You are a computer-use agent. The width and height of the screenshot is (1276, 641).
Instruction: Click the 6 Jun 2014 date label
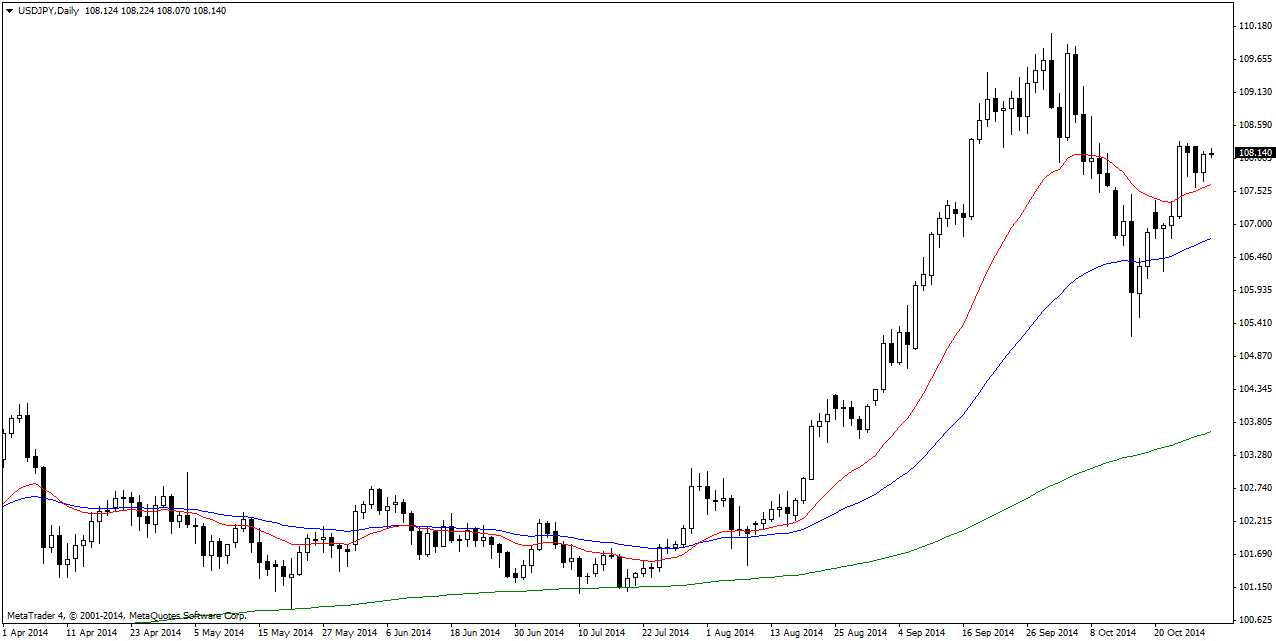coord(409,632)
